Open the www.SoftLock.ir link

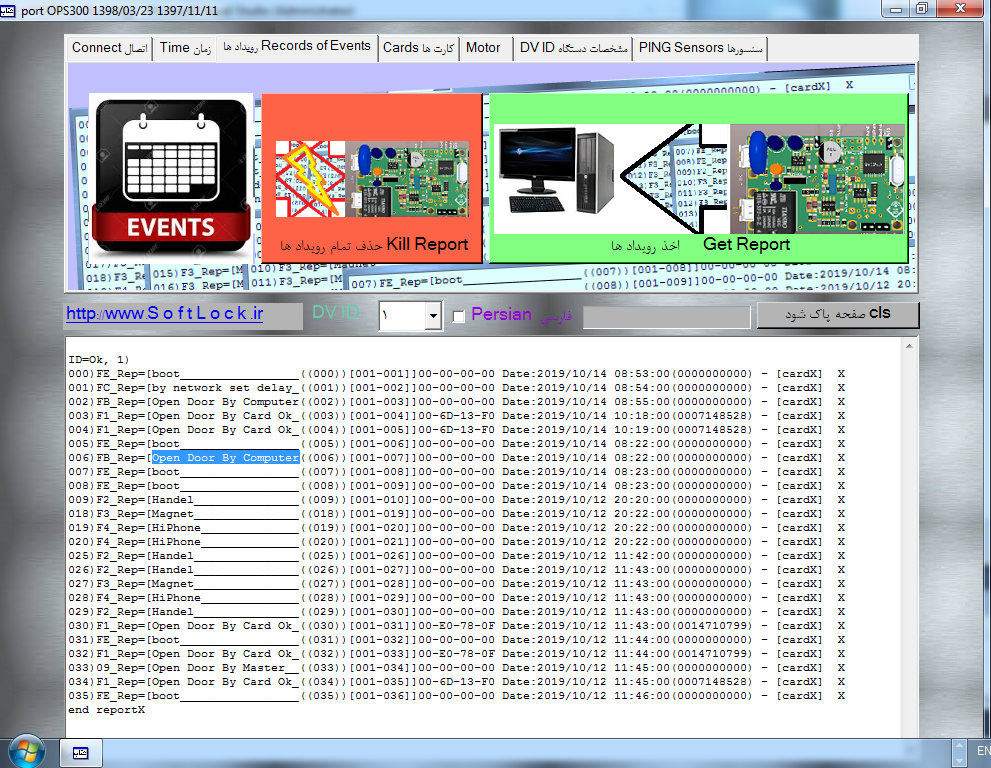point(164,315)
